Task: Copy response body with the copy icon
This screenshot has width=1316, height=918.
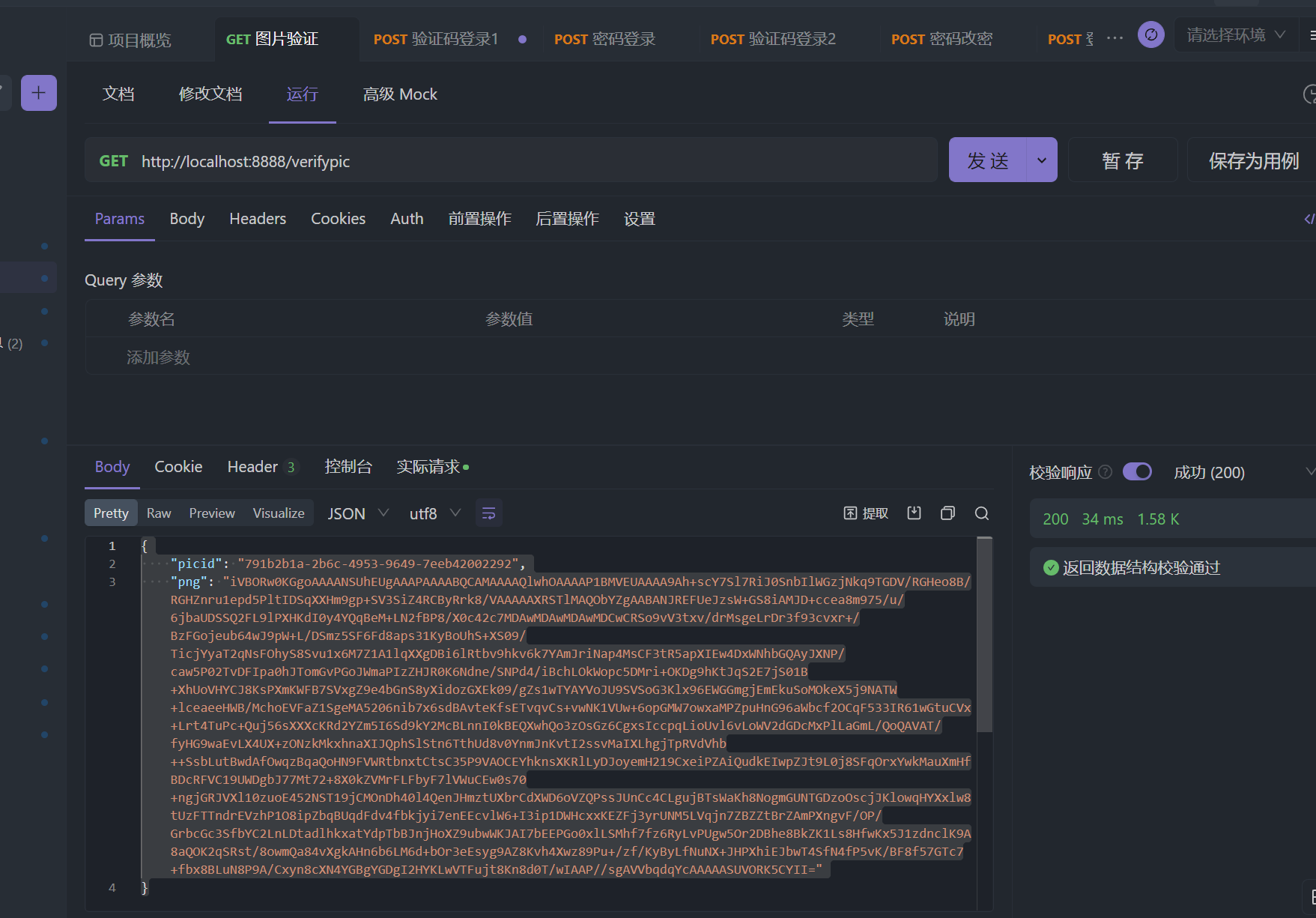Action: (x=947, y=513)
